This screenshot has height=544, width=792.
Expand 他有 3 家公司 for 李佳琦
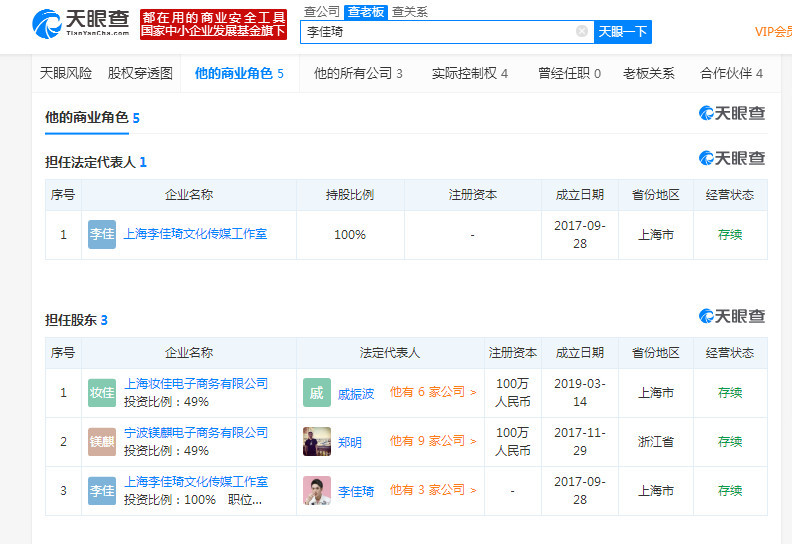pos(433,490)
